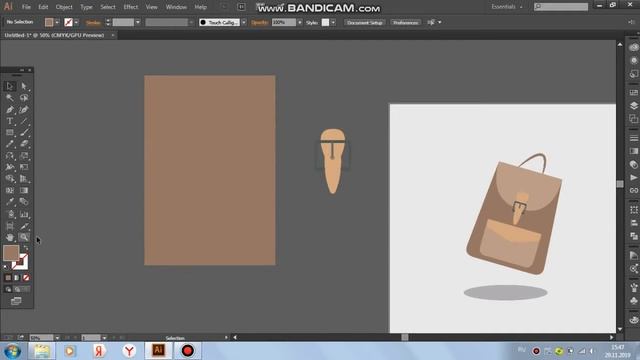Select the Eraser tool
This screenshot has height=360, width=640.
[24, 144]
